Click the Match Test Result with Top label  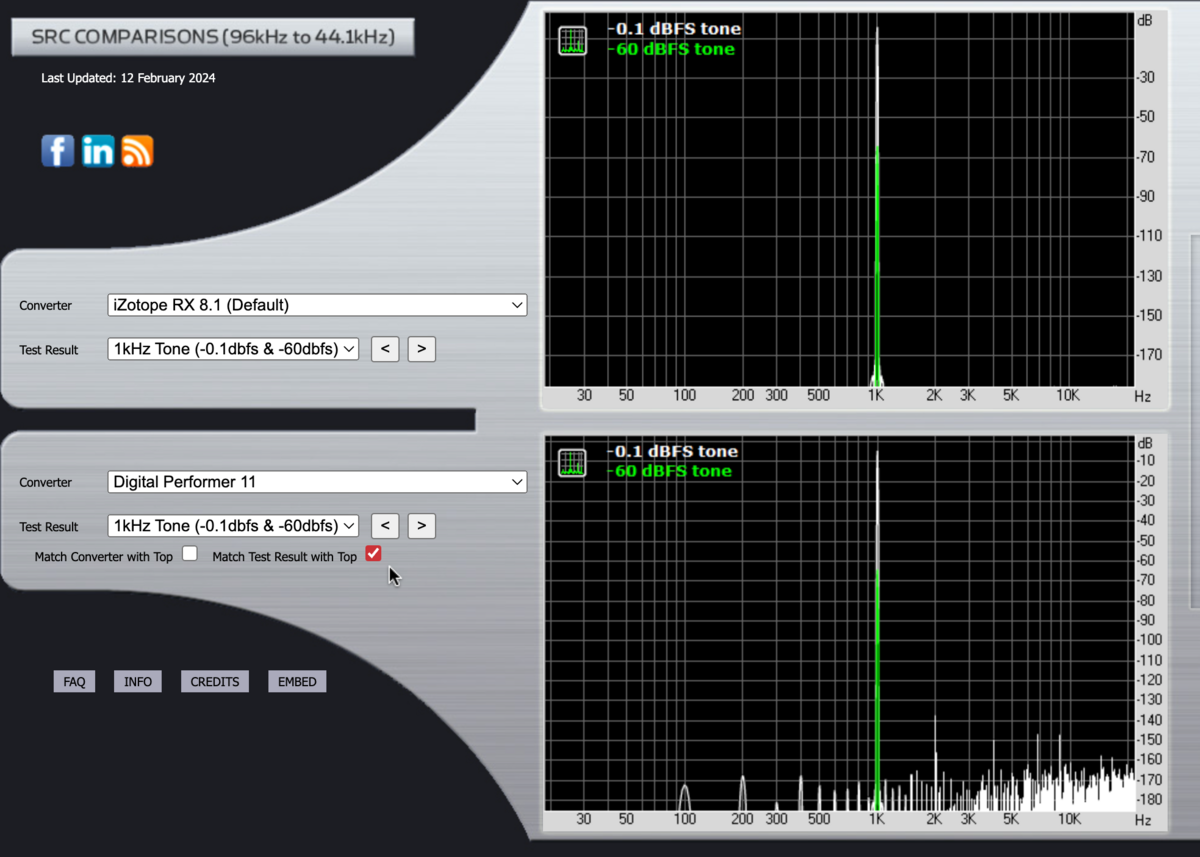pyautogui.click(x=285, y=557)
